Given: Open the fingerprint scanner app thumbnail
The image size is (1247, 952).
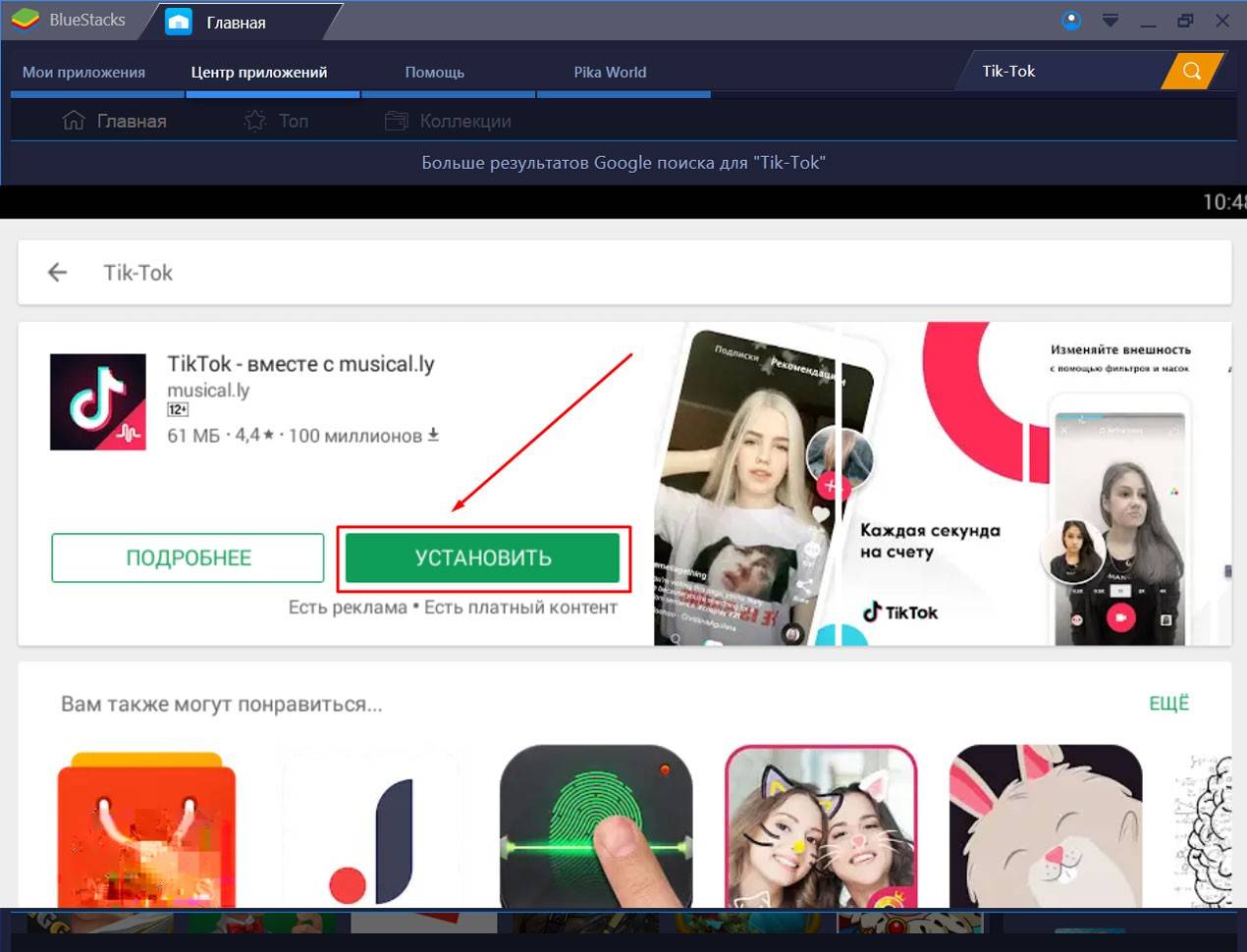Looking at the screenshot, I should click(x=596, y=826).
